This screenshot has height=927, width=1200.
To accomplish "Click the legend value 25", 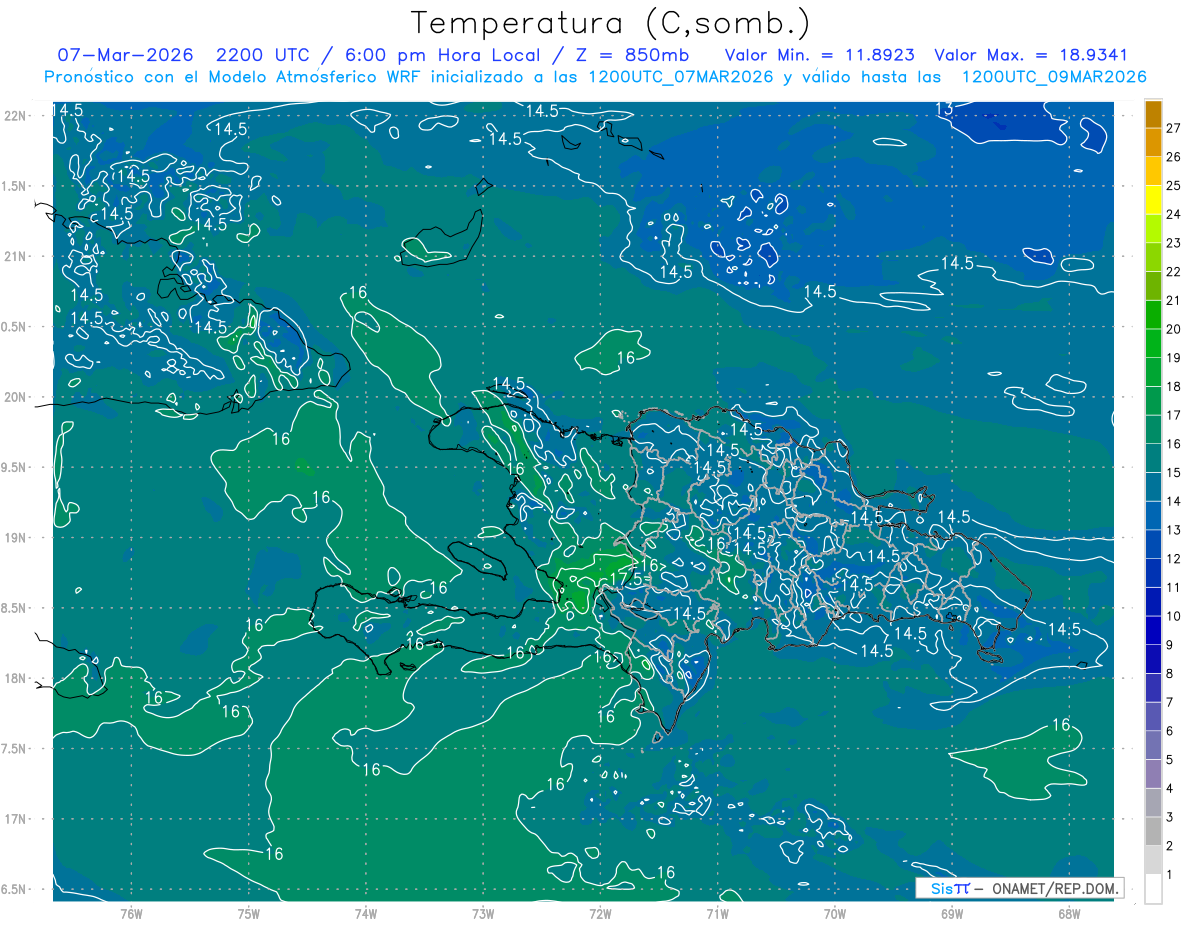I will pos(1174,185).
